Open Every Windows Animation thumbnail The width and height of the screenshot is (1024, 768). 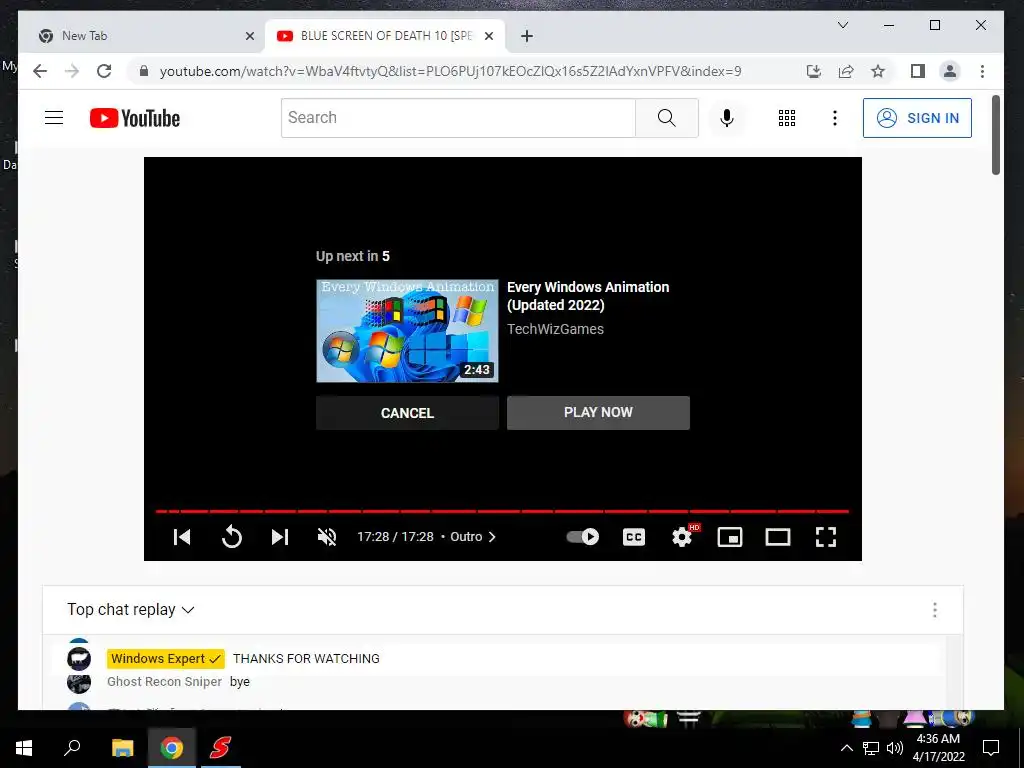click(x=407, y=330)
